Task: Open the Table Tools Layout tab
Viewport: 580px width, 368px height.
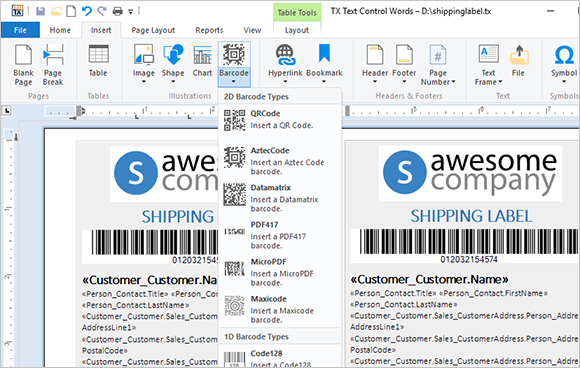Action: (297, 30)
